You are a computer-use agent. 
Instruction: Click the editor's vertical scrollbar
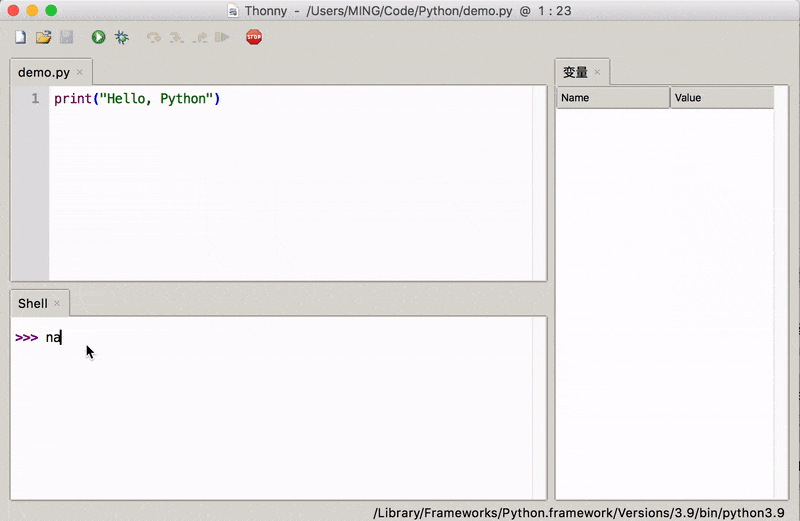(539, 183)
